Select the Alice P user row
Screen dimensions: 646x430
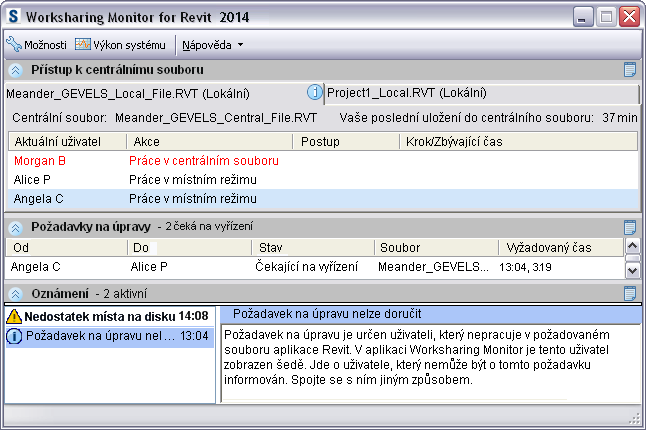pos(323,180)
